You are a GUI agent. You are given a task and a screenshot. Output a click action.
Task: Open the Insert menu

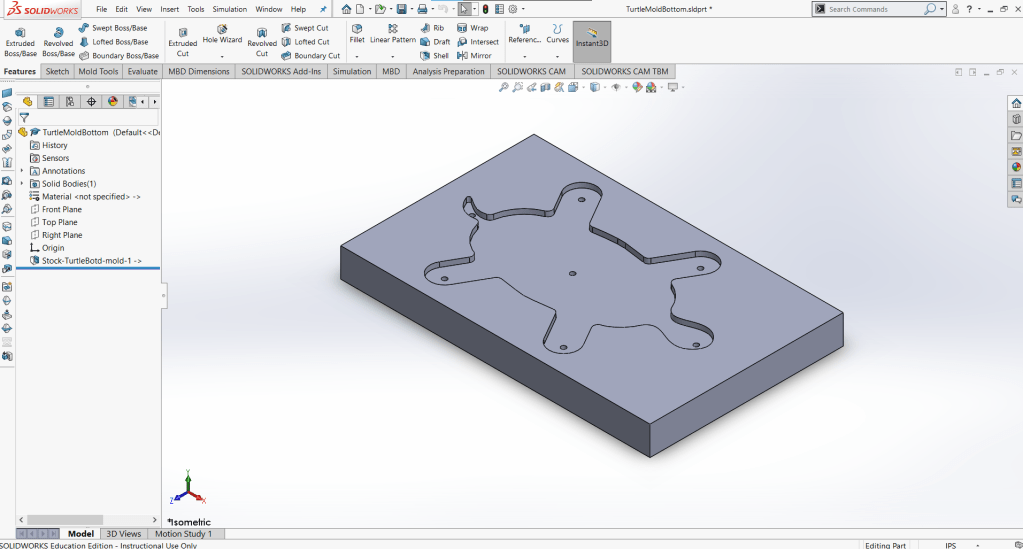click(170, 9)
